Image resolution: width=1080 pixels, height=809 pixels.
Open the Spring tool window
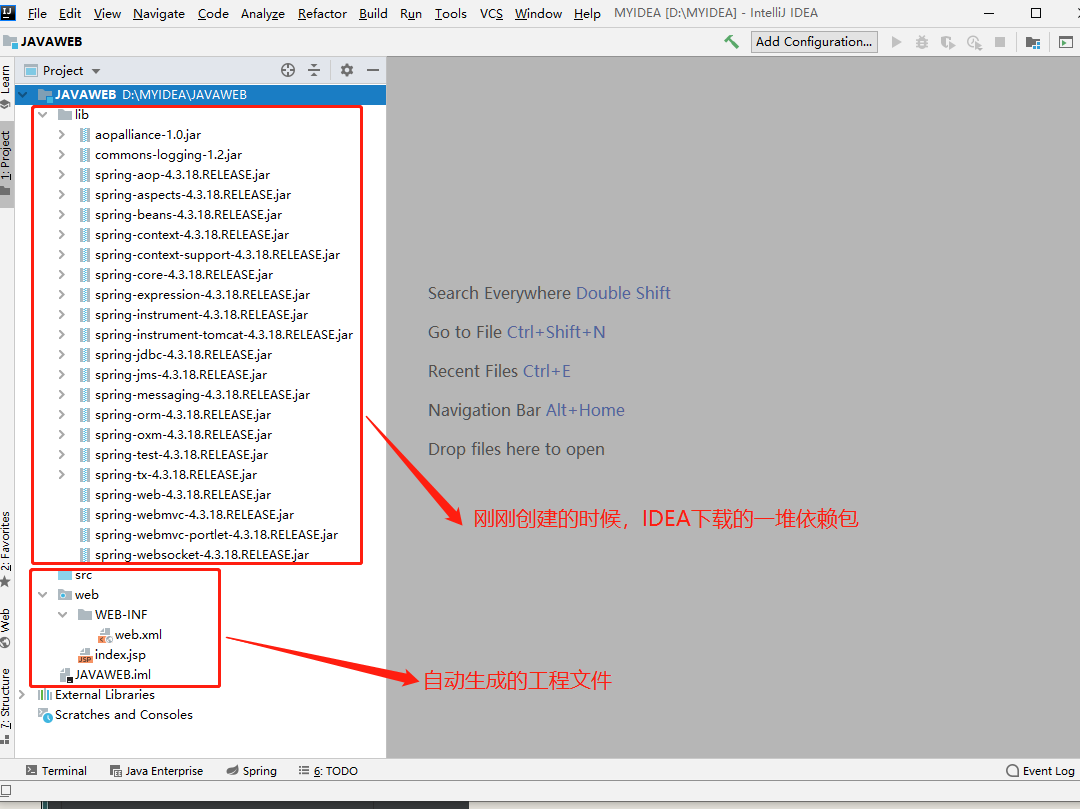[252, 770]
